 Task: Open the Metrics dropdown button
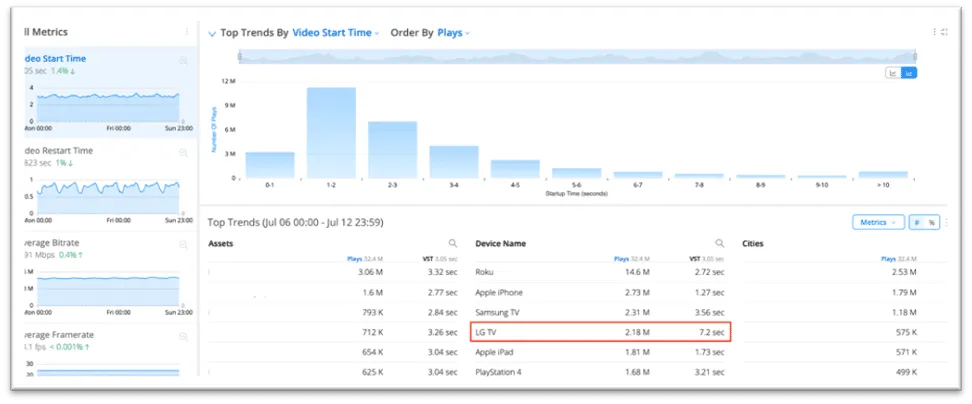pos(878,222)
